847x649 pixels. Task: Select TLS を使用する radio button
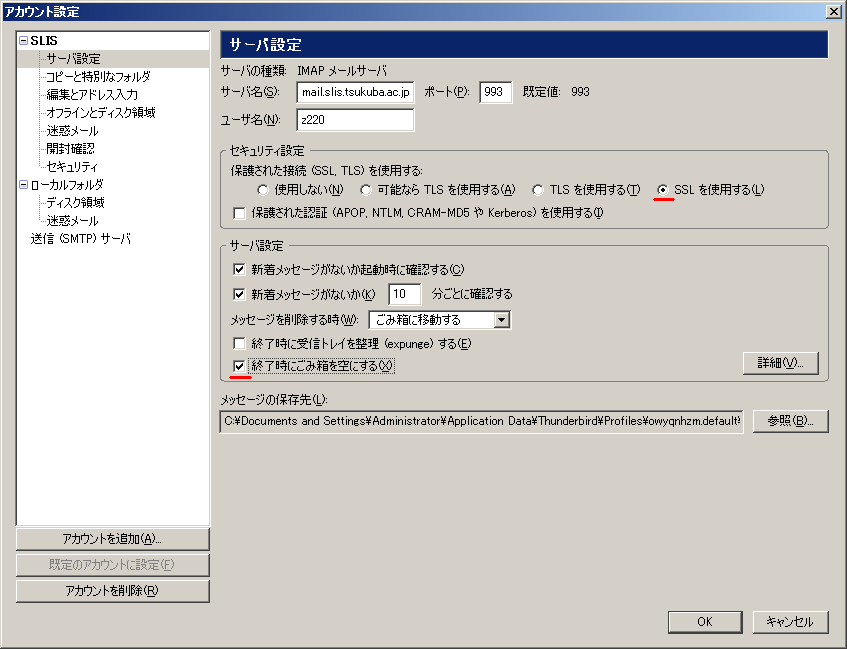click(538, 190)
